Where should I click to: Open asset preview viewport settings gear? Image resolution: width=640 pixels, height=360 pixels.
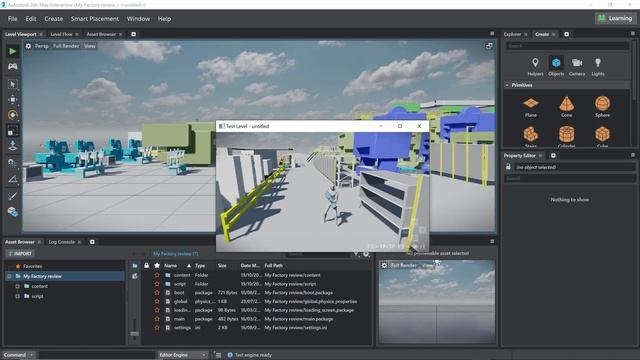384,266
